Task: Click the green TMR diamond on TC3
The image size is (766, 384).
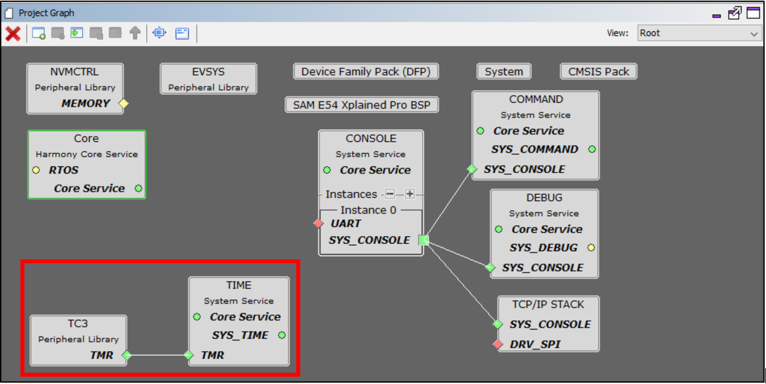Action: point(127,355)
